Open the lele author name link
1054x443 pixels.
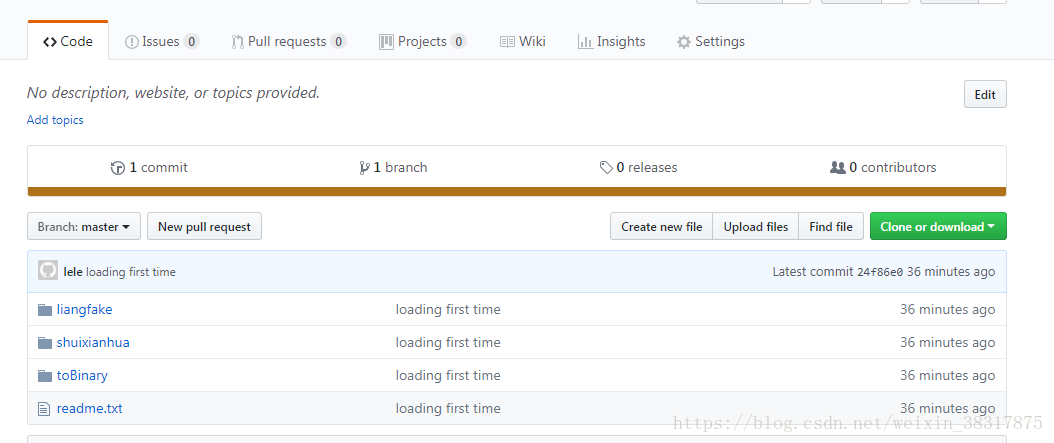coord(73,272)
